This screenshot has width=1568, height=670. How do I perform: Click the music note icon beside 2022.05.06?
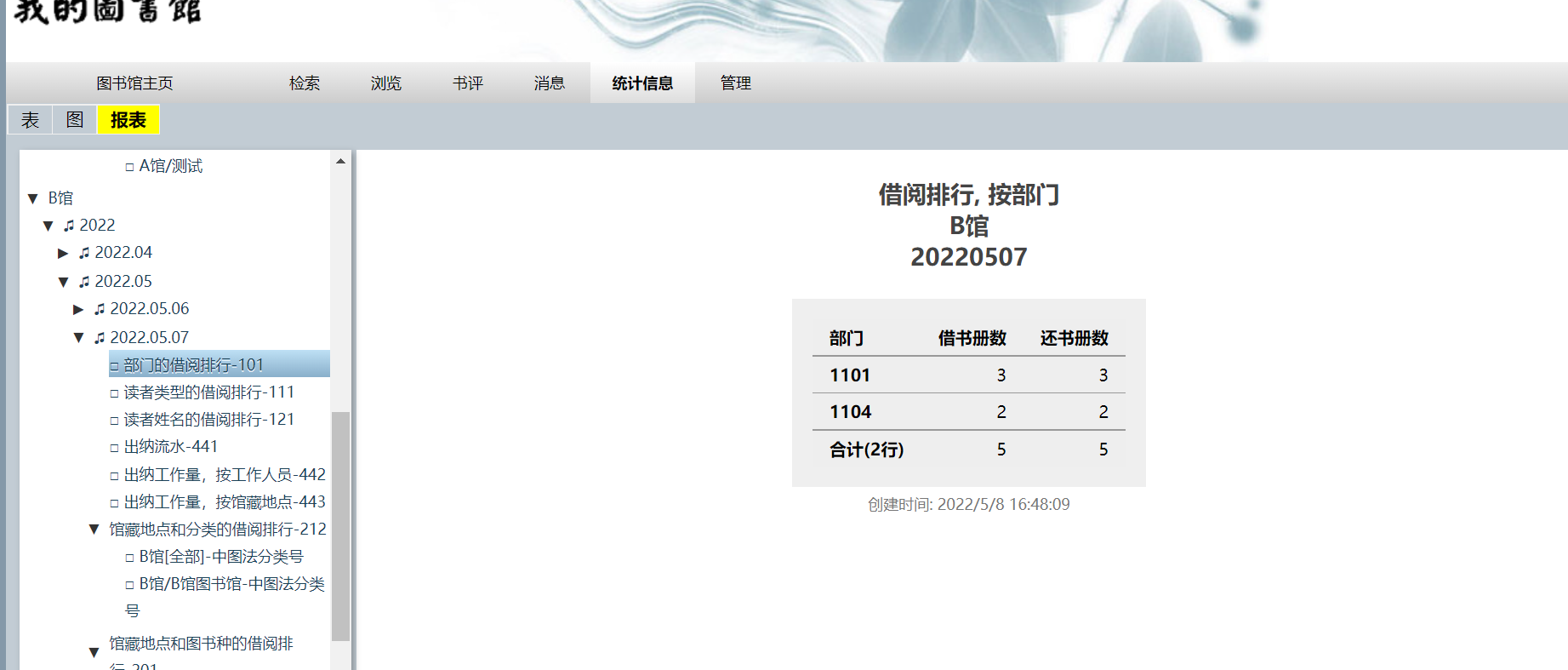coord(100,309)
